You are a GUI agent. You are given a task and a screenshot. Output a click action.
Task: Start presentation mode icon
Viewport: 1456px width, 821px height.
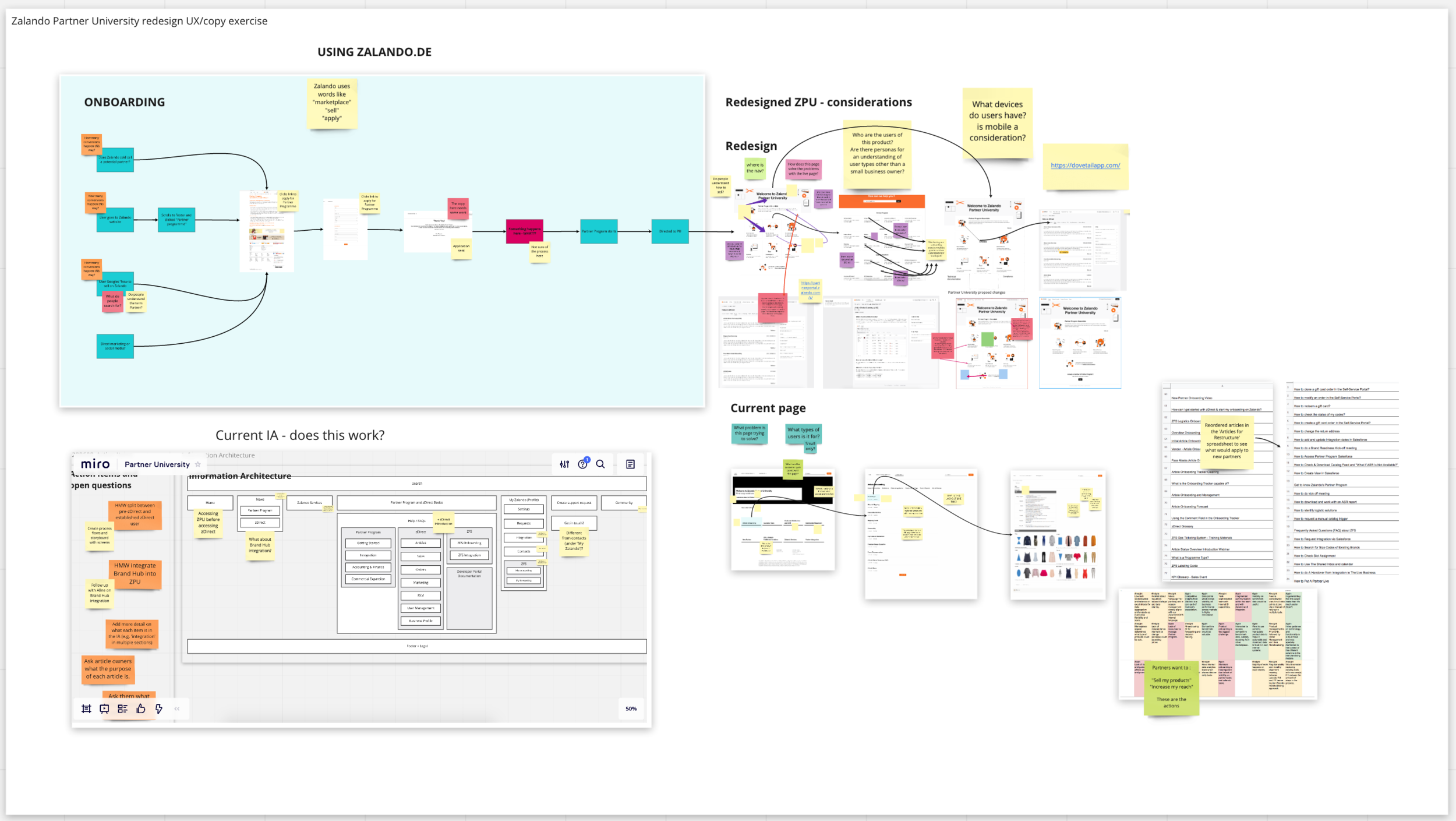pyautogui.click(x=104, y=709)
